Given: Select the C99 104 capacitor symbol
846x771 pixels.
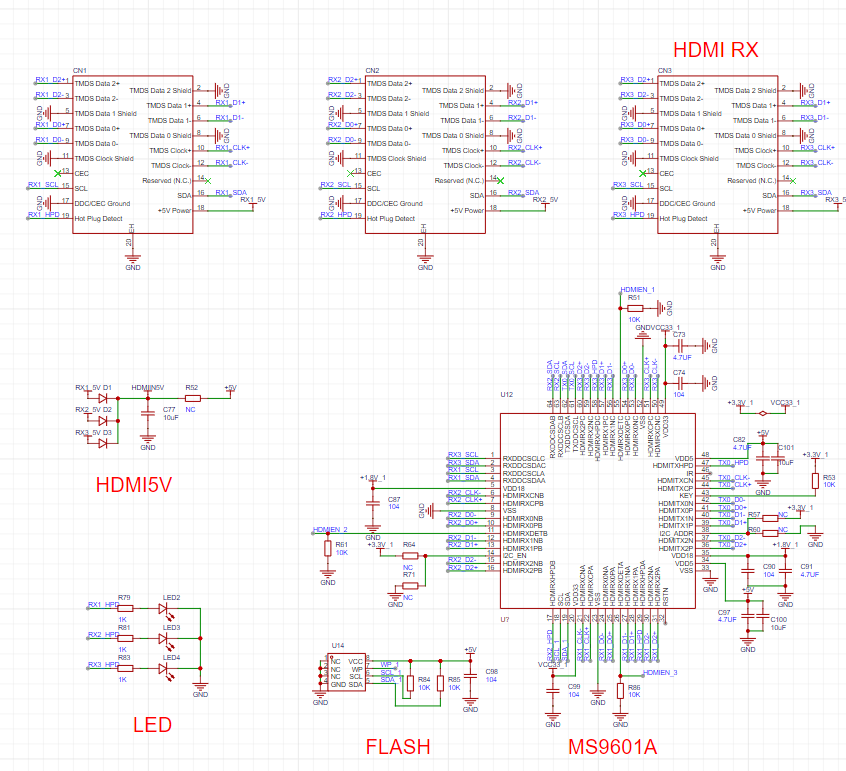Looking at the screenshot, I should (552, 691).
